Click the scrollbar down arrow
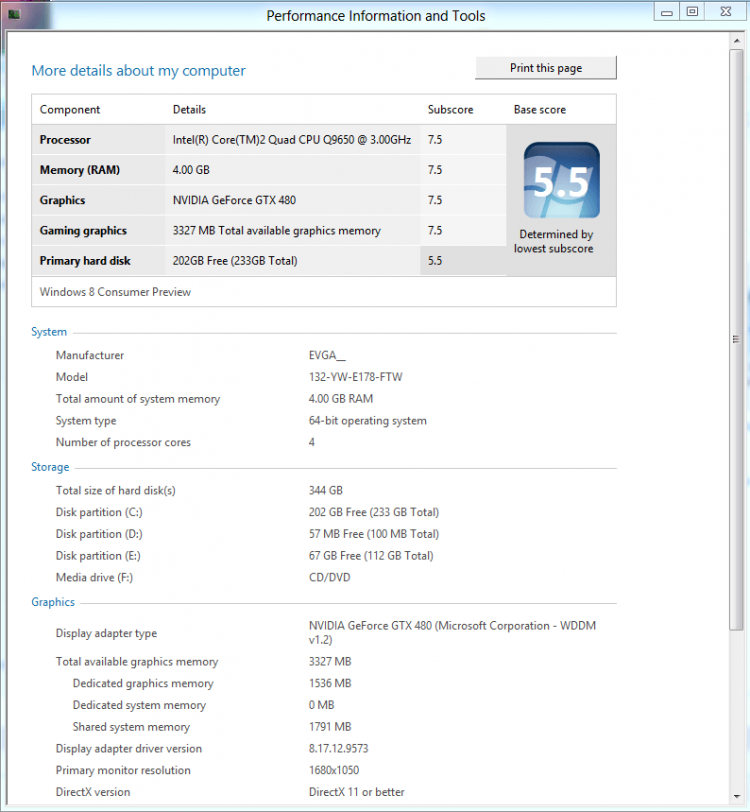 coord(737,796)
